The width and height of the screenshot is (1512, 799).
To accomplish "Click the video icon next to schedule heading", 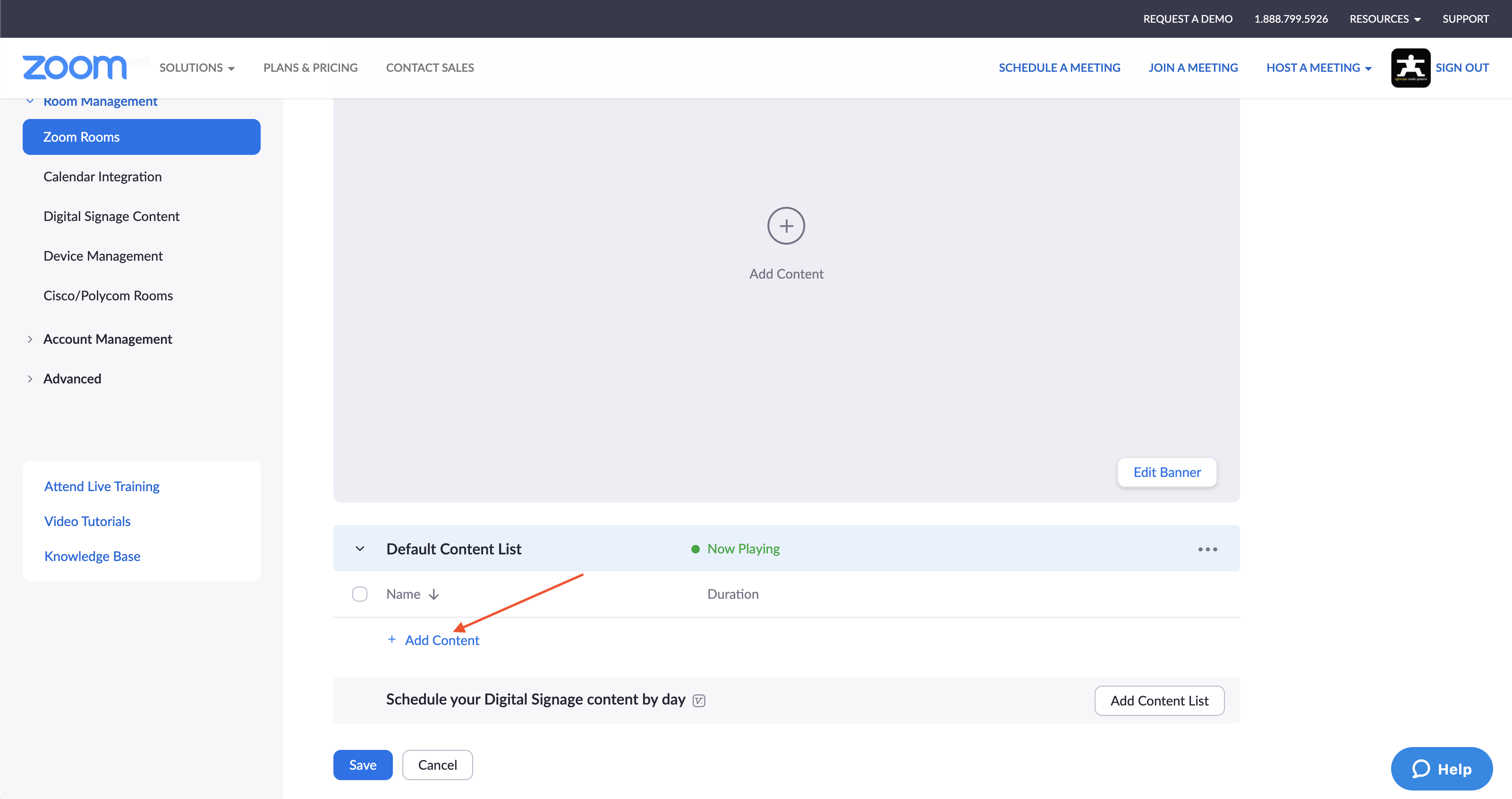I will tap(698, 700).
